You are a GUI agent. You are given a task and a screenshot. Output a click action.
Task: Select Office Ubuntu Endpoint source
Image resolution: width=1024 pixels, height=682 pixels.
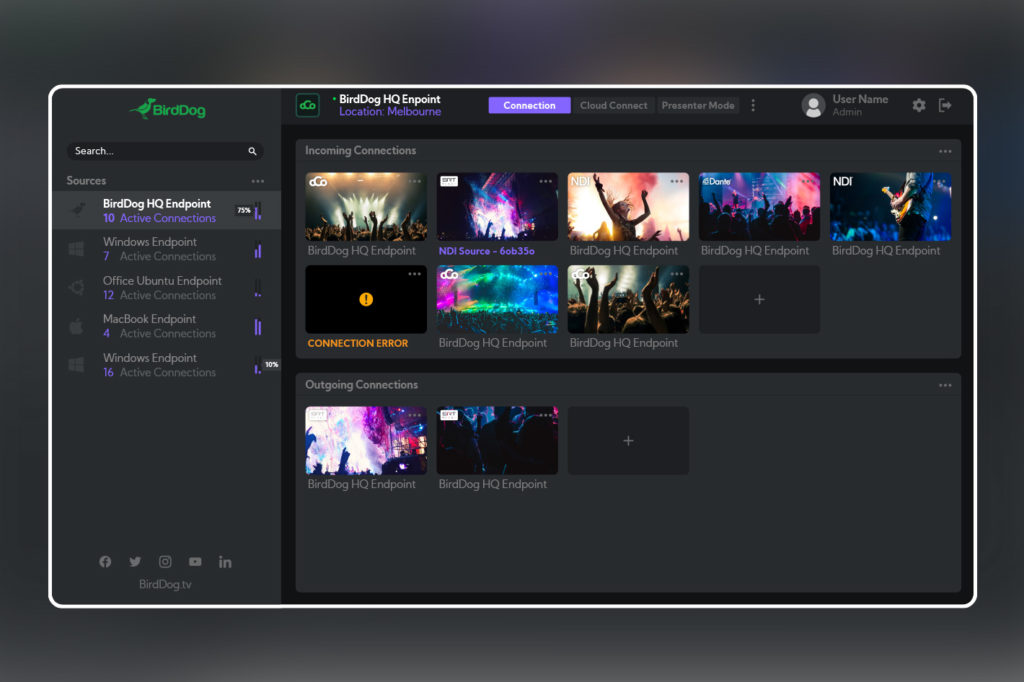[167, 287]
